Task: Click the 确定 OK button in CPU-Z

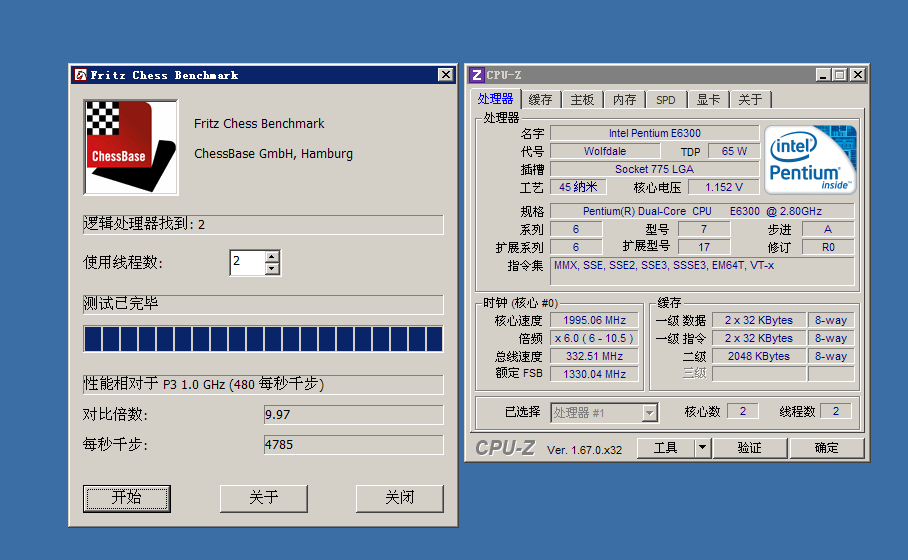Action: [x=826, y=448]
